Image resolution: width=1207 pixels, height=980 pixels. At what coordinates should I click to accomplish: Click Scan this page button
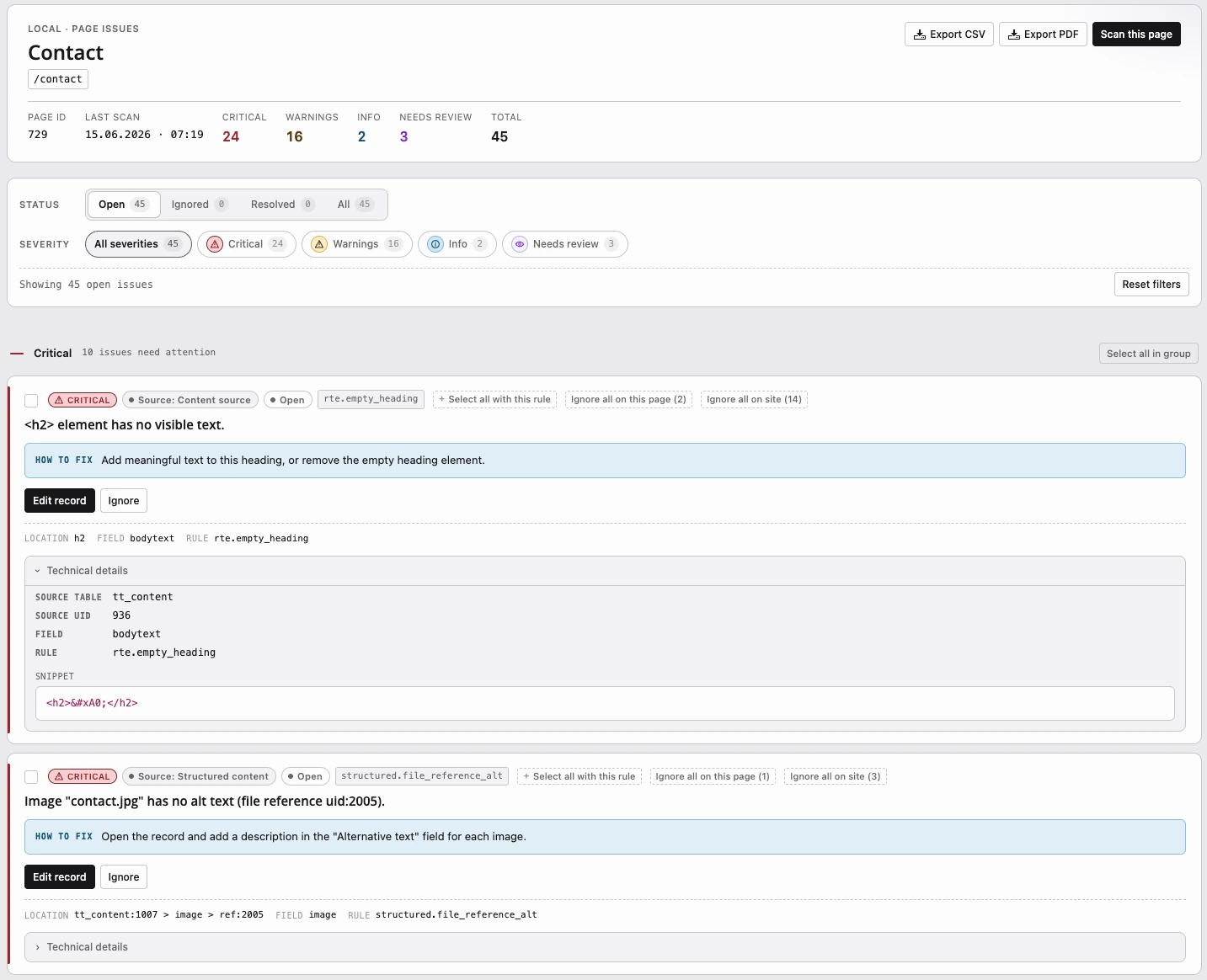tap(1136, 35)
